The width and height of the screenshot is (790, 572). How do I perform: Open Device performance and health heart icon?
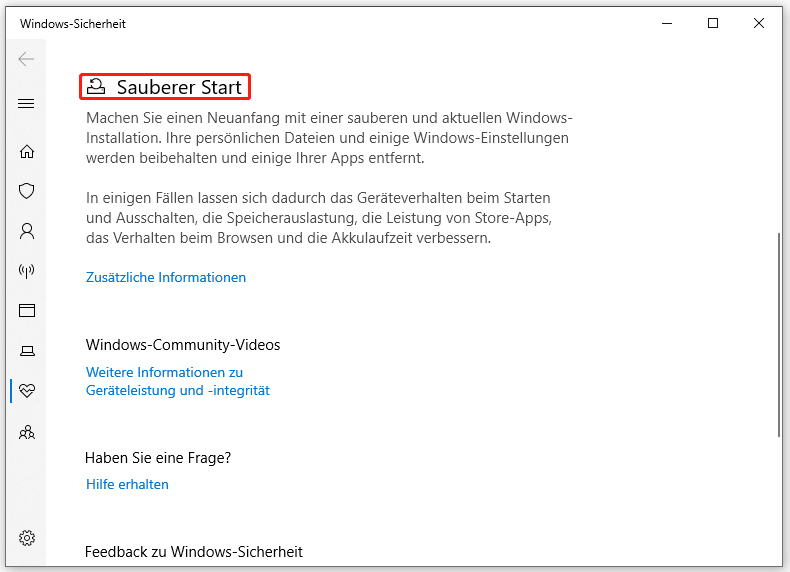click(x=27, y=390)
